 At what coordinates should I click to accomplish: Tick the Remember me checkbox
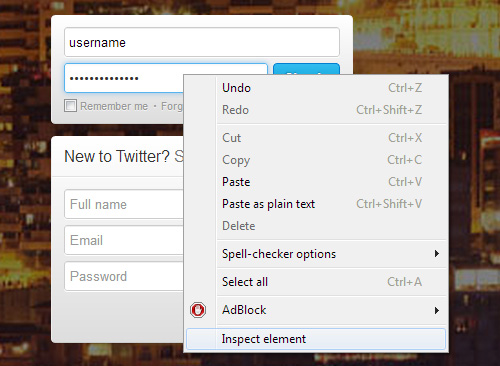point(70,106)
